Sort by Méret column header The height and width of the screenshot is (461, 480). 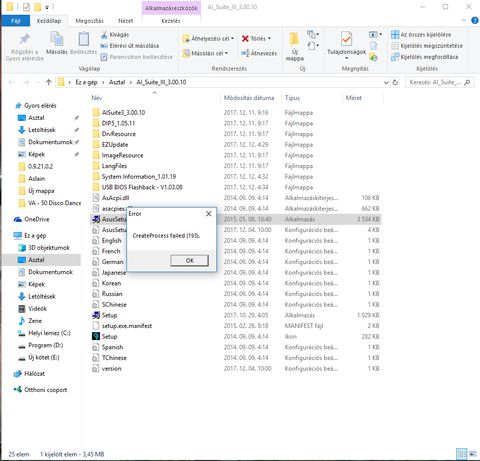(x=354, y=98)
